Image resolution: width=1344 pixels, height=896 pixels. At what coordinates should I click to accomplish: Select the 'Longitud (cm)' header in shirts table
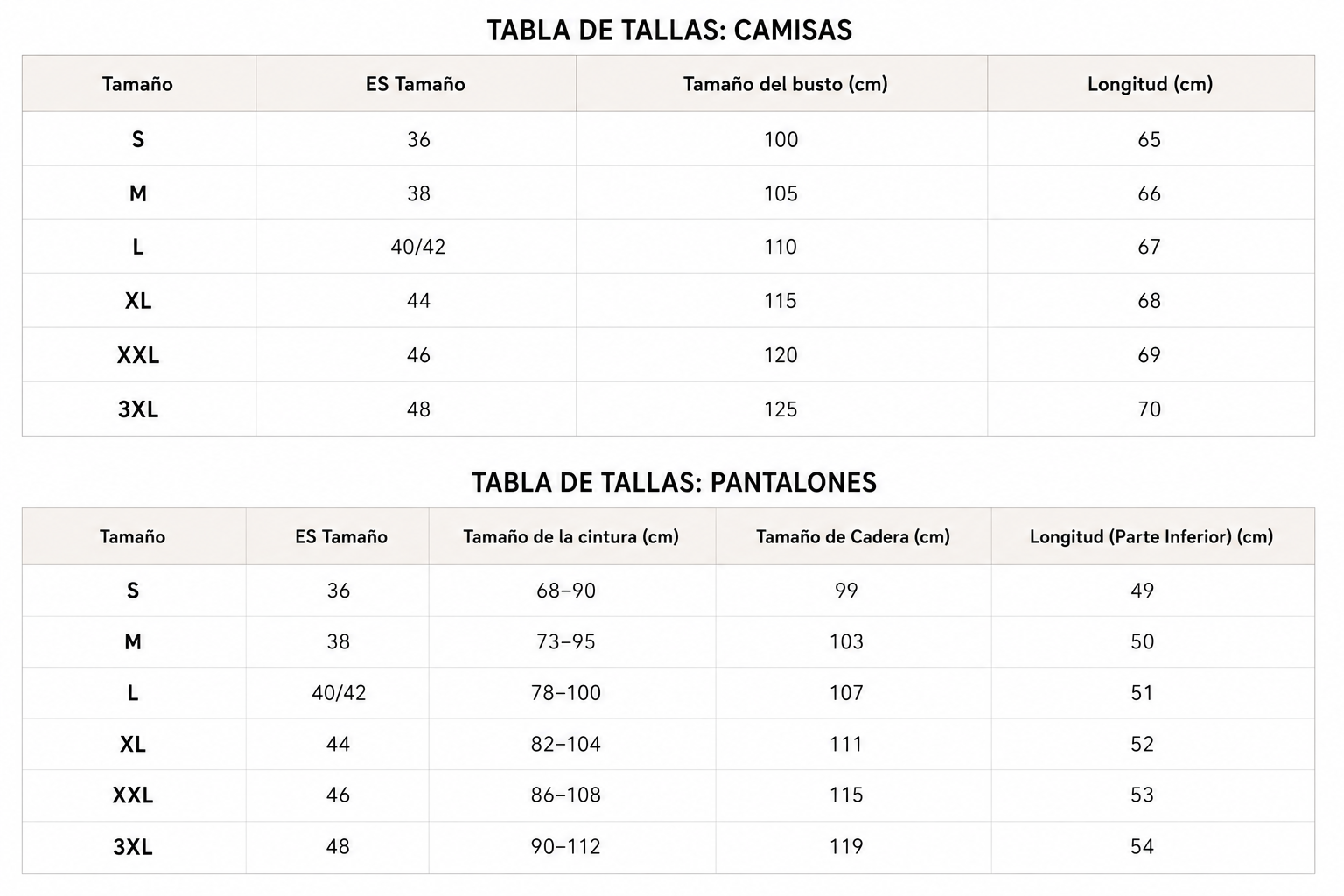point(1150,84)
